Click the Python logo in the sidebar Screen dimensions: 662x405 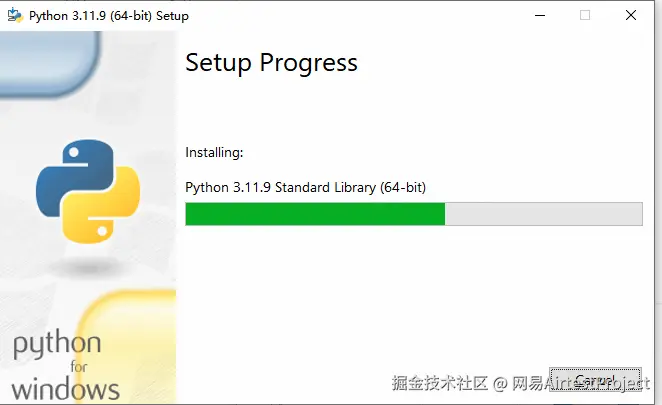click(x=87, y=192)
